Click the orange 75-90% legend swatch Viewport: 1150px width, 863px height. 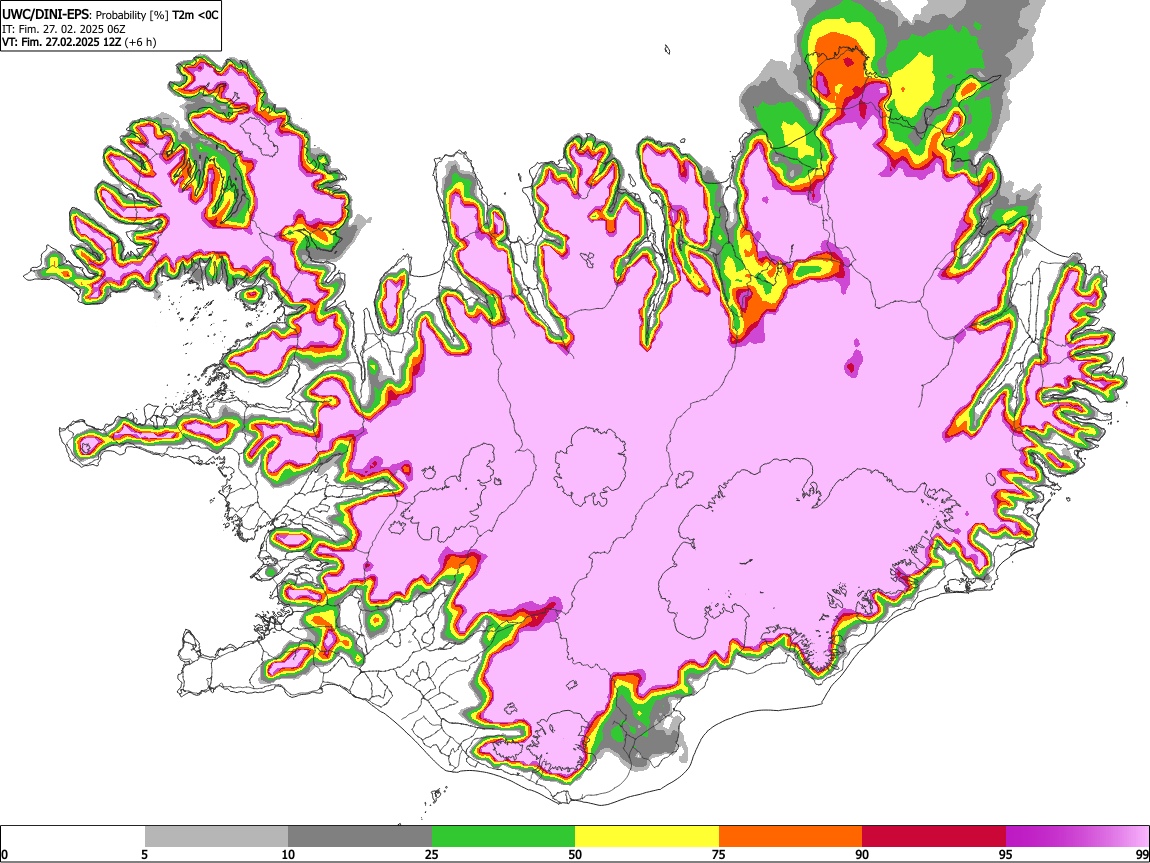[791, 837]
